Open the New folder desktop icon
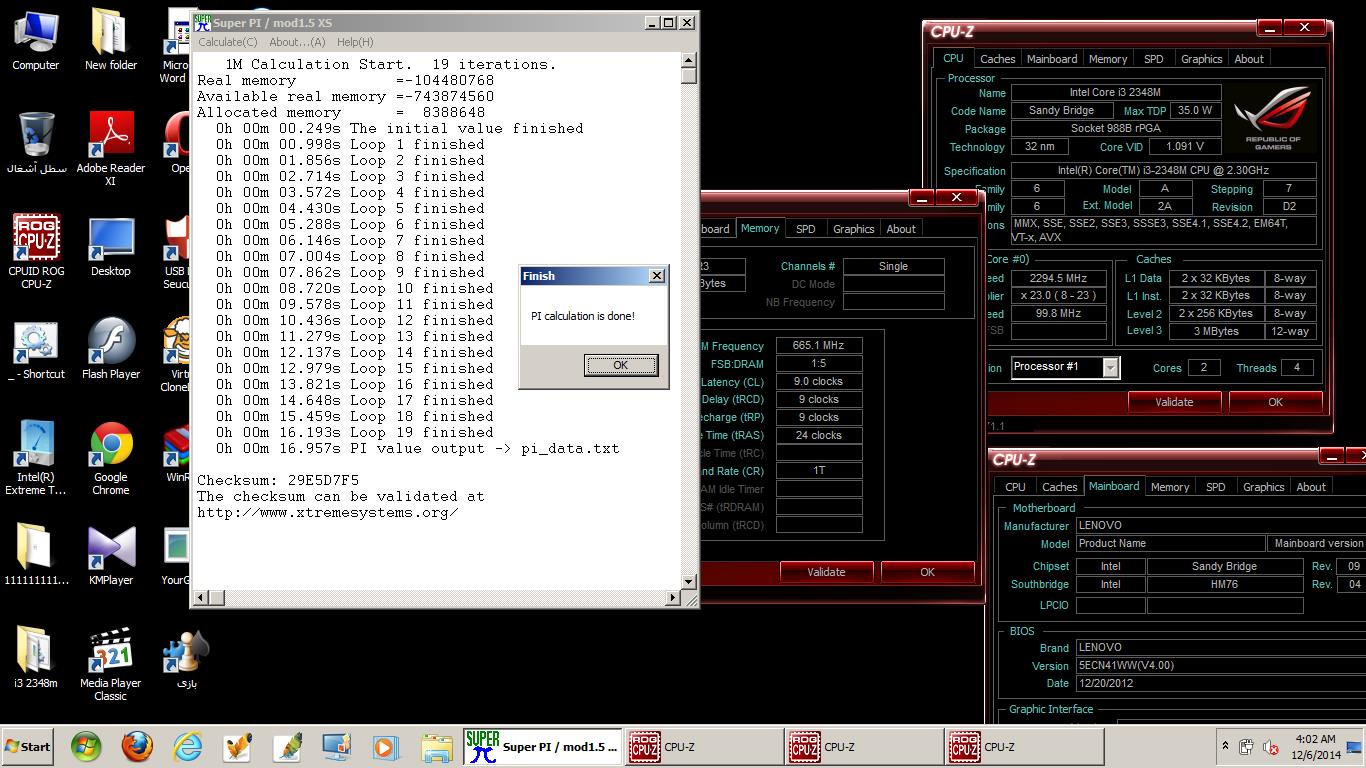Image resolution: width=1366 pixels, height=768 pixels. tap(110, 40)
